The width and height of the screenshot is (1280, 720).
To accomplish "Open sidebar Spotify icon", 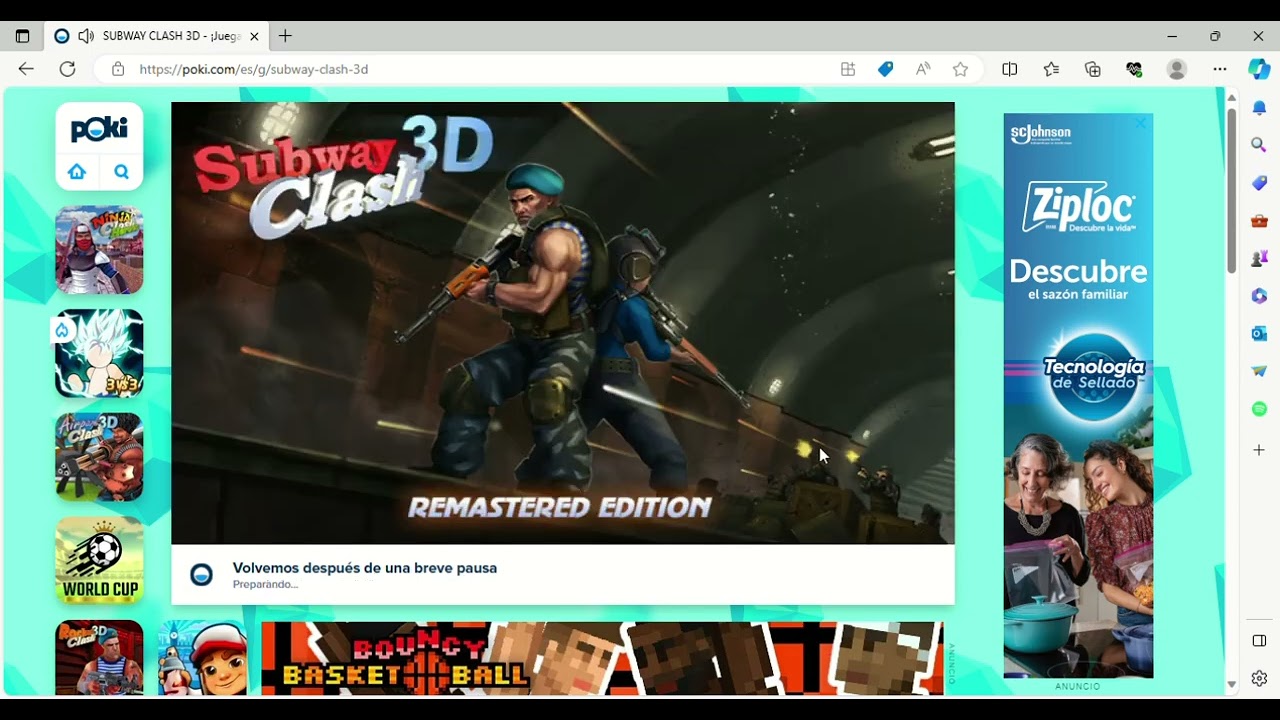I will pyautogui.click(x=1259, y=409).
